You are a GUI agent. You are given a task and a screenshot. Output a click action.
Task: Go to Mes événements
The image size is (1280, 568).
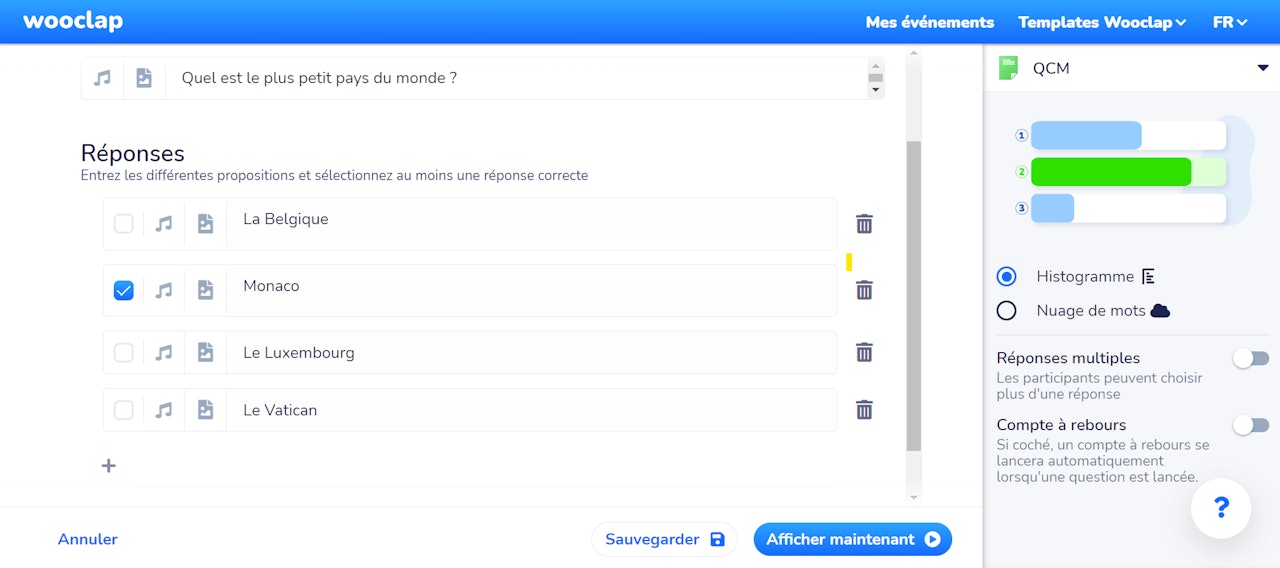click(x=930, y=22)
